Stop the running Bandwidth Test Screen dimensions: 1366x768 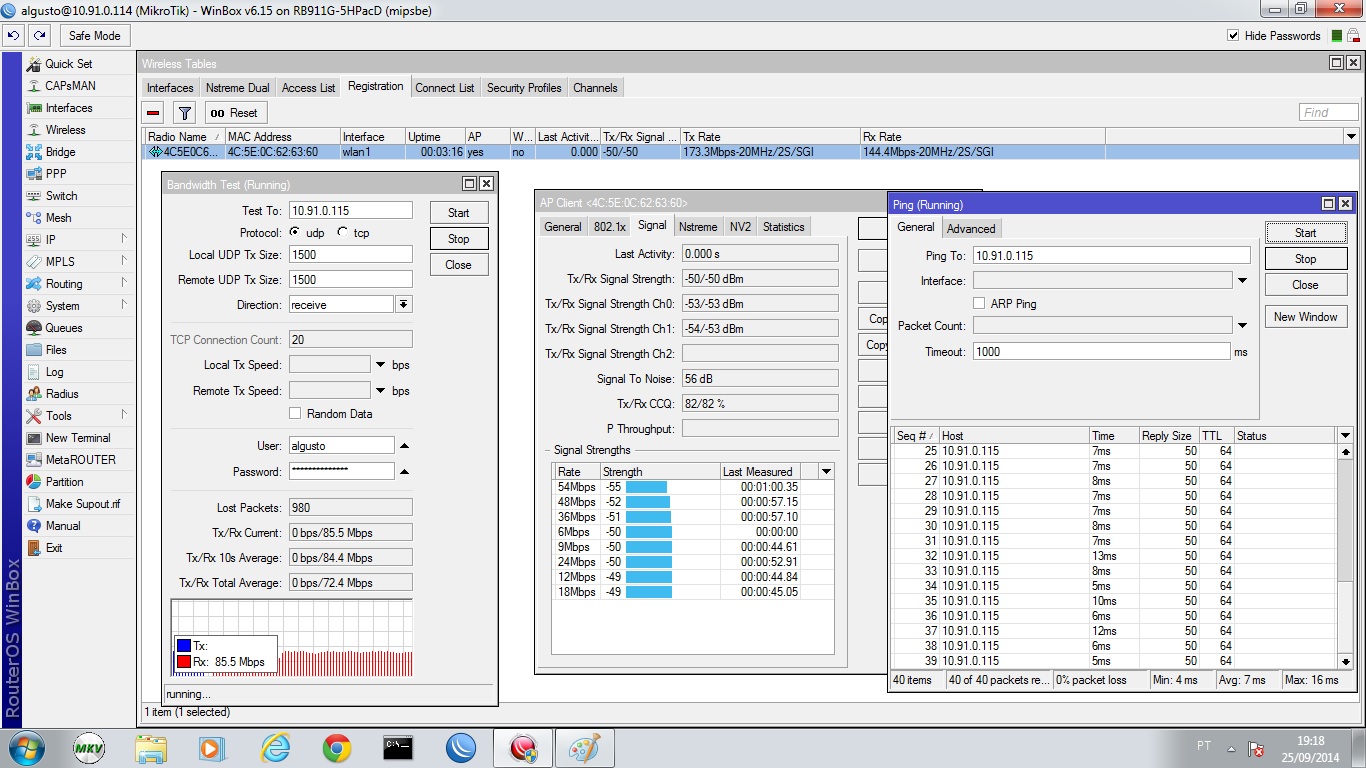[x=458, y=239]
